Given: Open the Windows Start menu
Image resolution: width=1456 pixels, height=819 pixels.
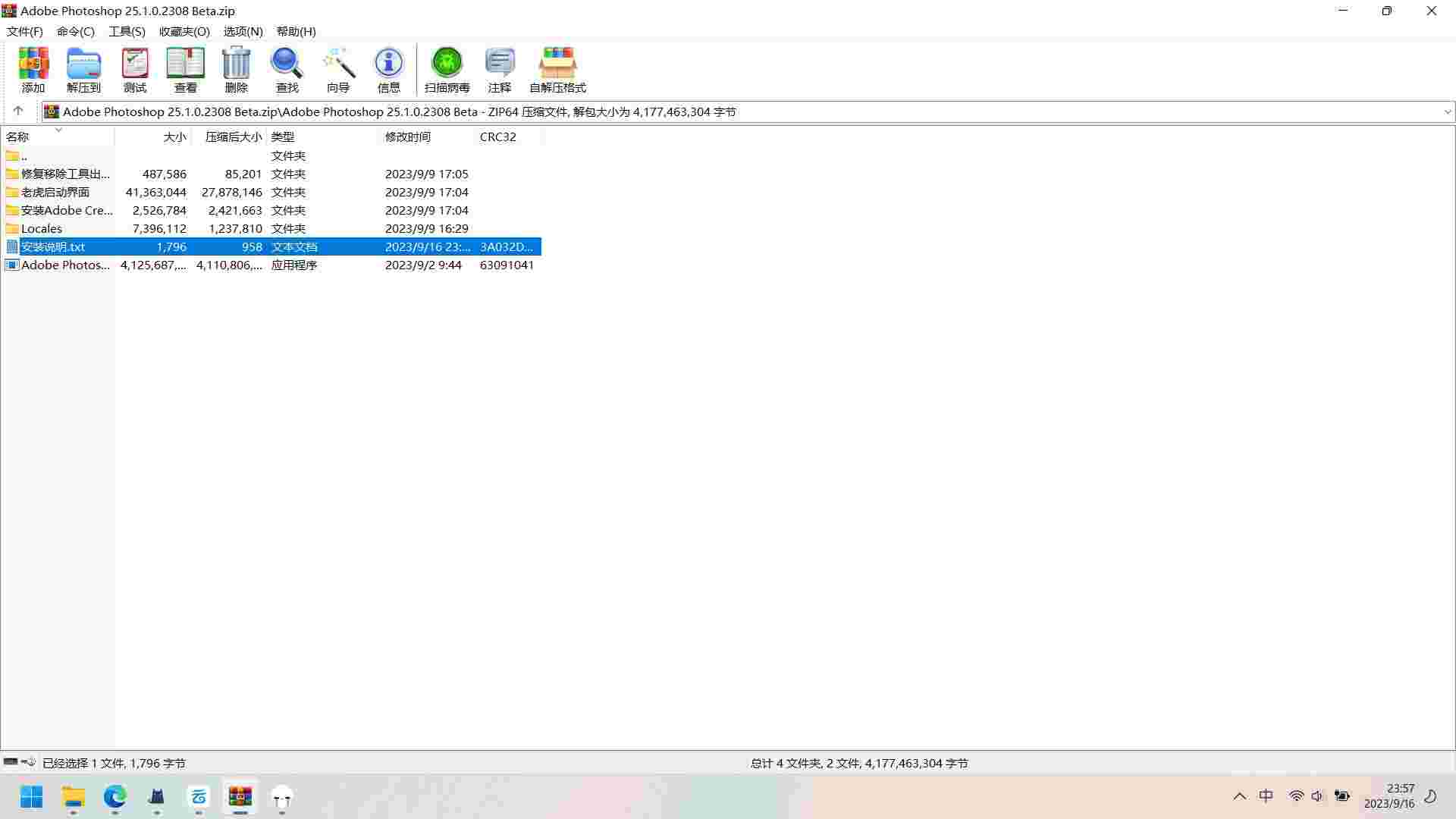Looking at the screenshot, I should click(32, 797).
